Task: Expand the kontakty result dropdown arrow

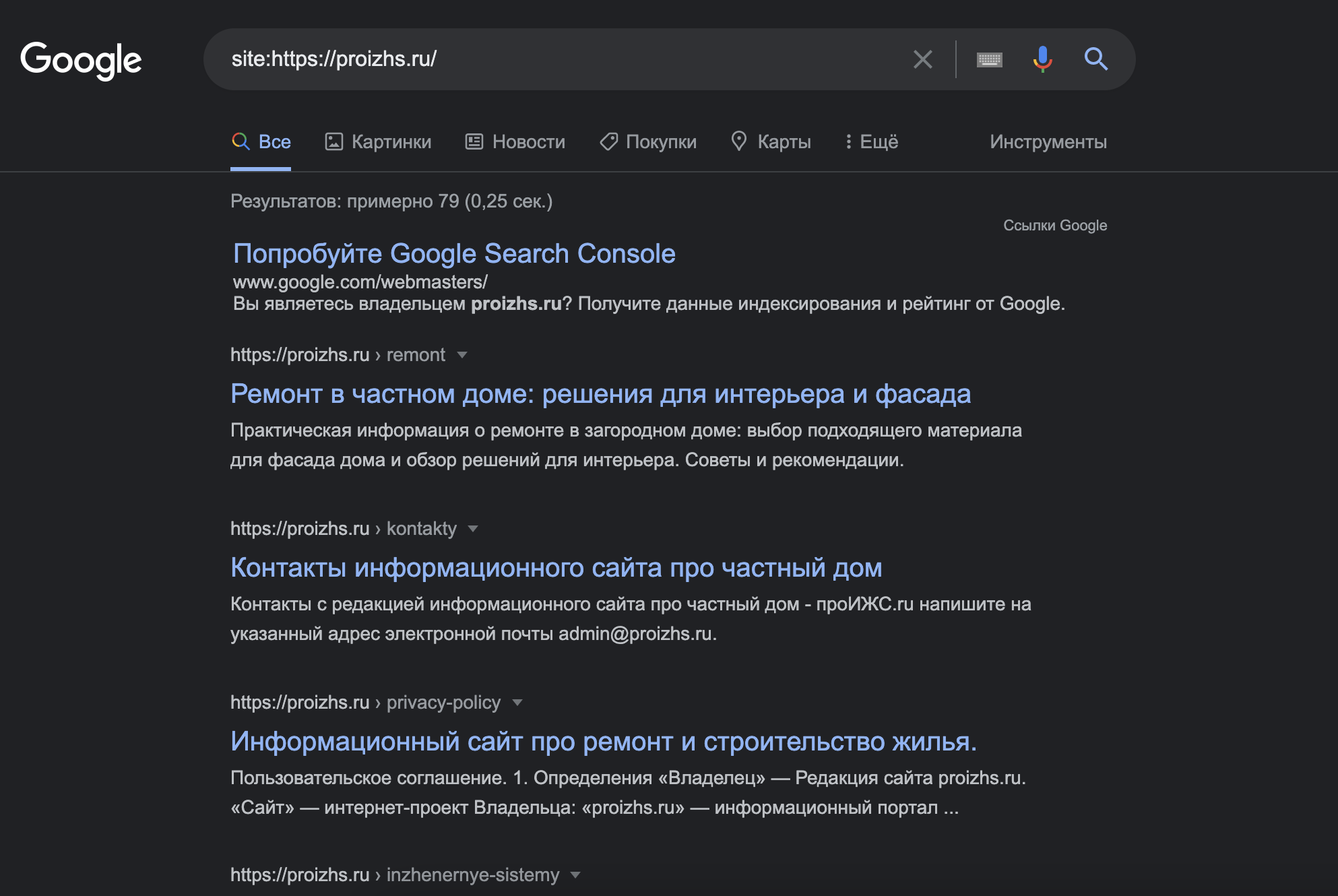Action: click(473, 529)
